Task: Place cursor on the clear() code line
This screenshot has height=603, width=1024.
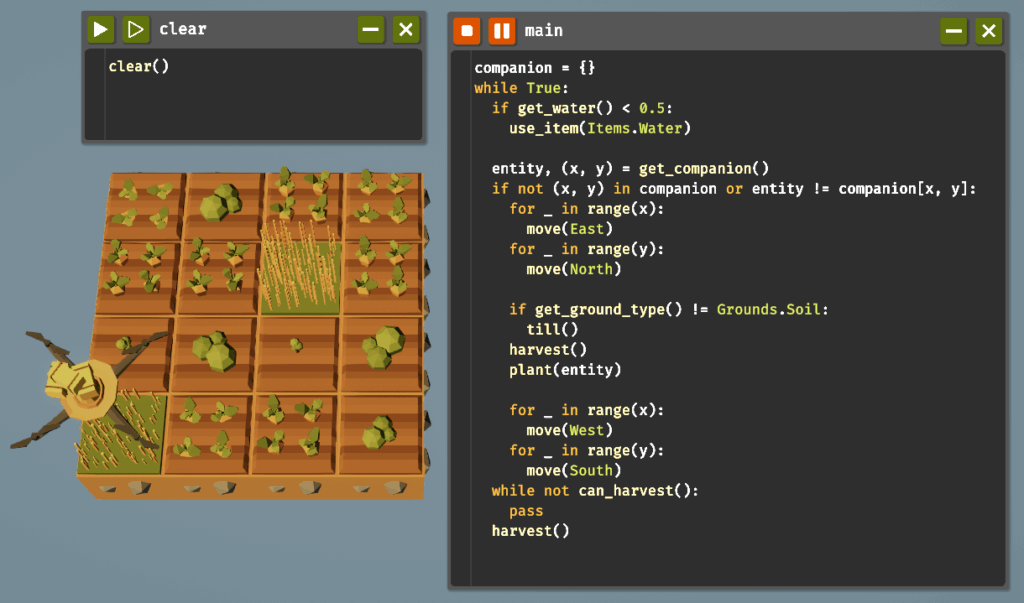Action: click(139, 66)
